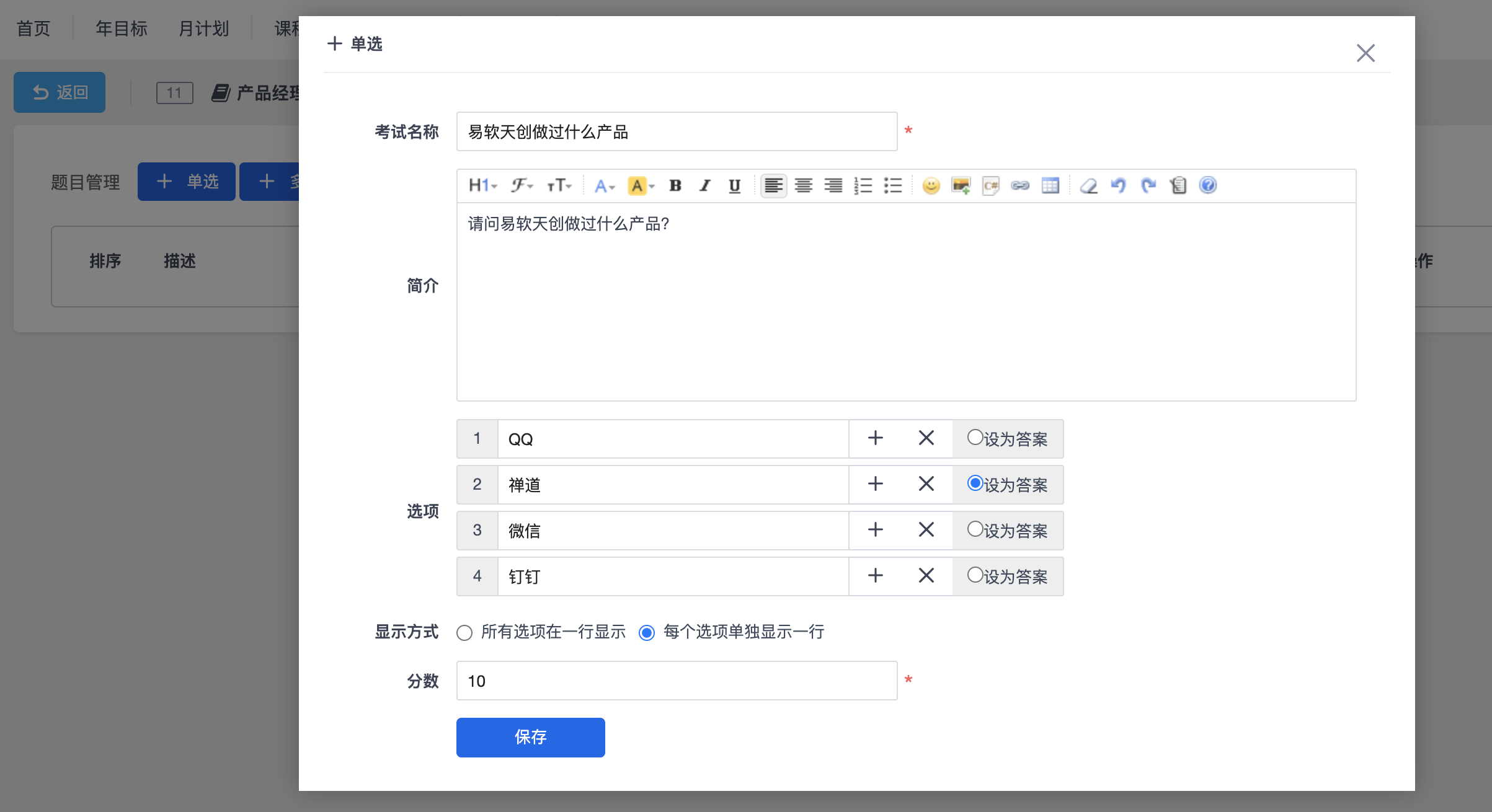Edit option 2 text field 禅道

(673, 485)
